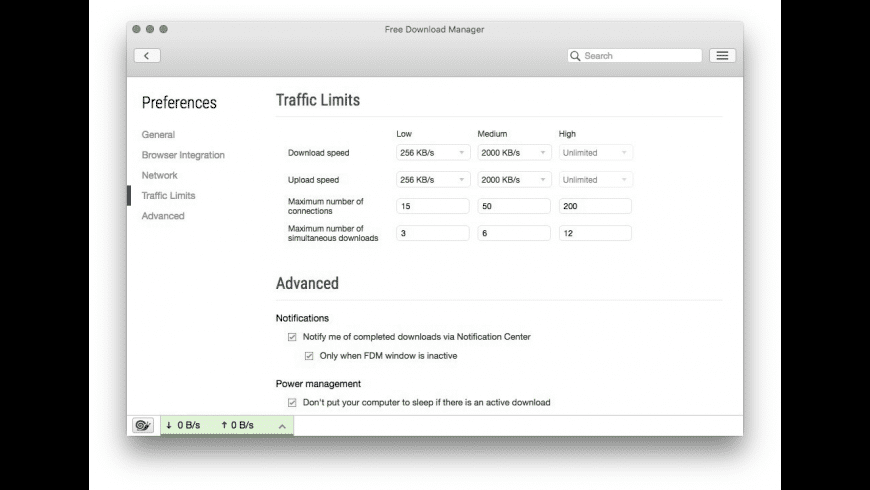Click the download speed arrow indicator
This screenshot has width=870, height=490.
[x=169, y=425]
